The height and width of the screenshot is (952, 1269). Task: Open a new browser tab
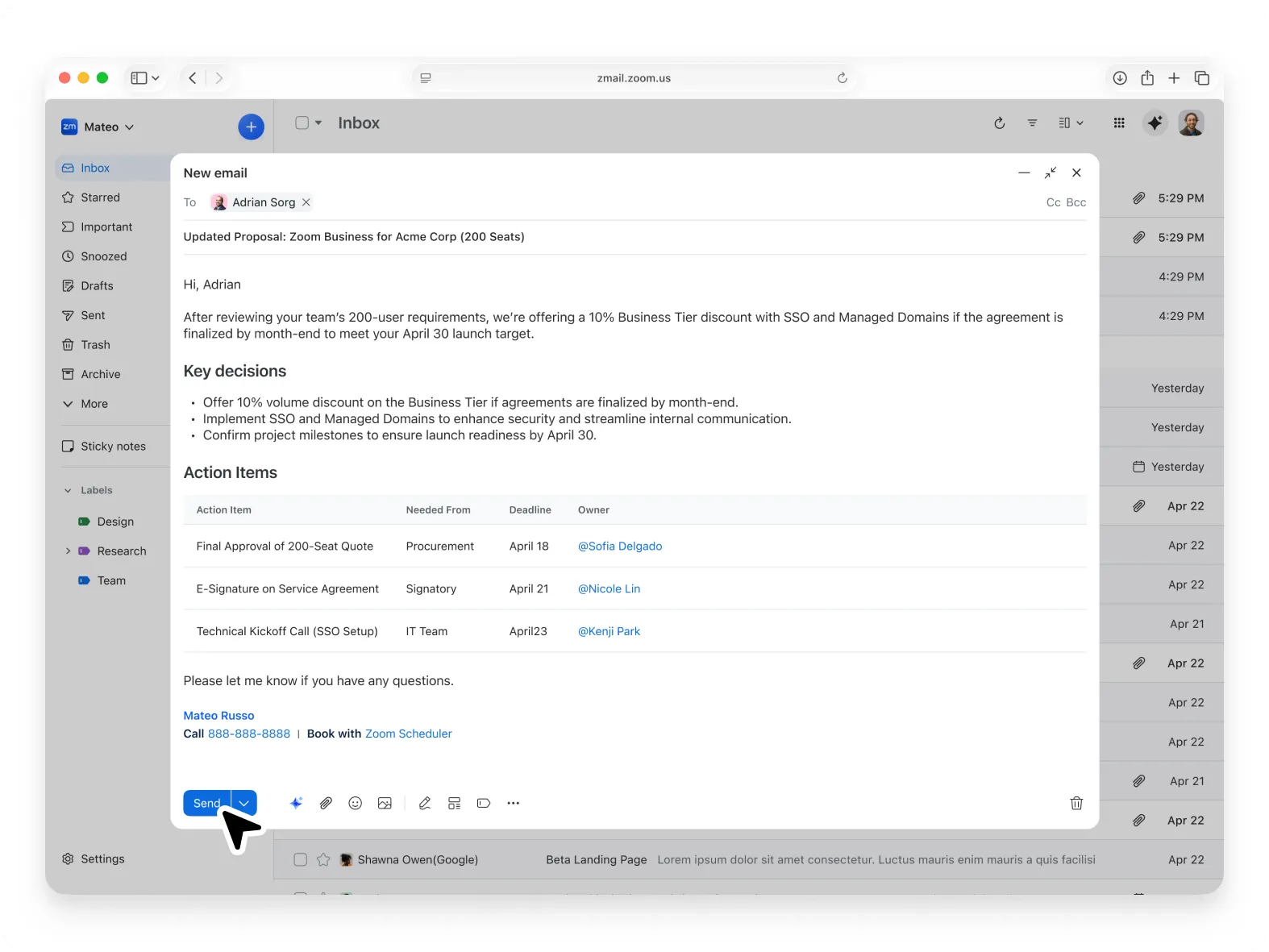coord(1174,78)
